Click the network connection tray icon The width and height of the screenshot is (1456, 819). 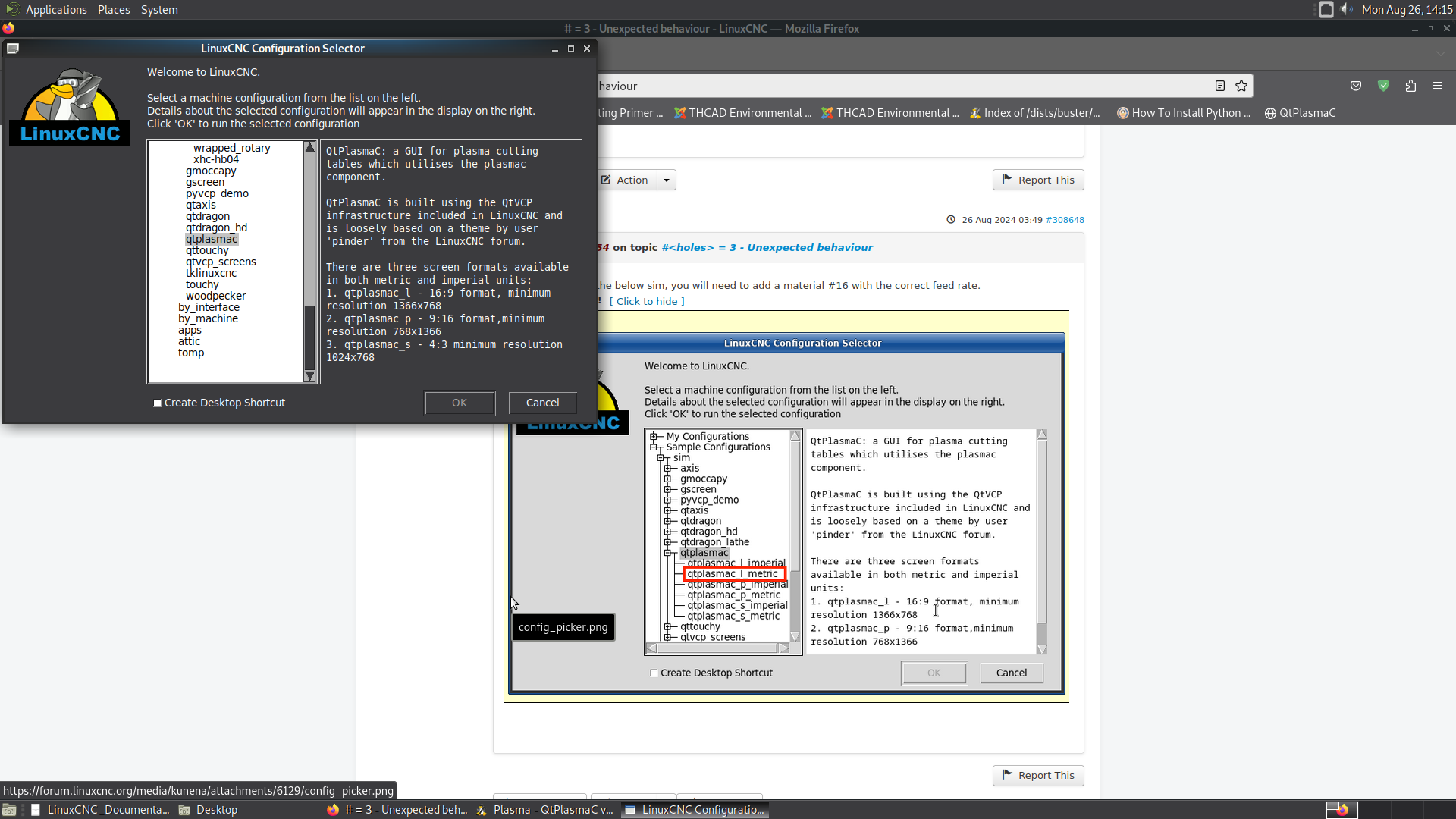coord(1326,9)
